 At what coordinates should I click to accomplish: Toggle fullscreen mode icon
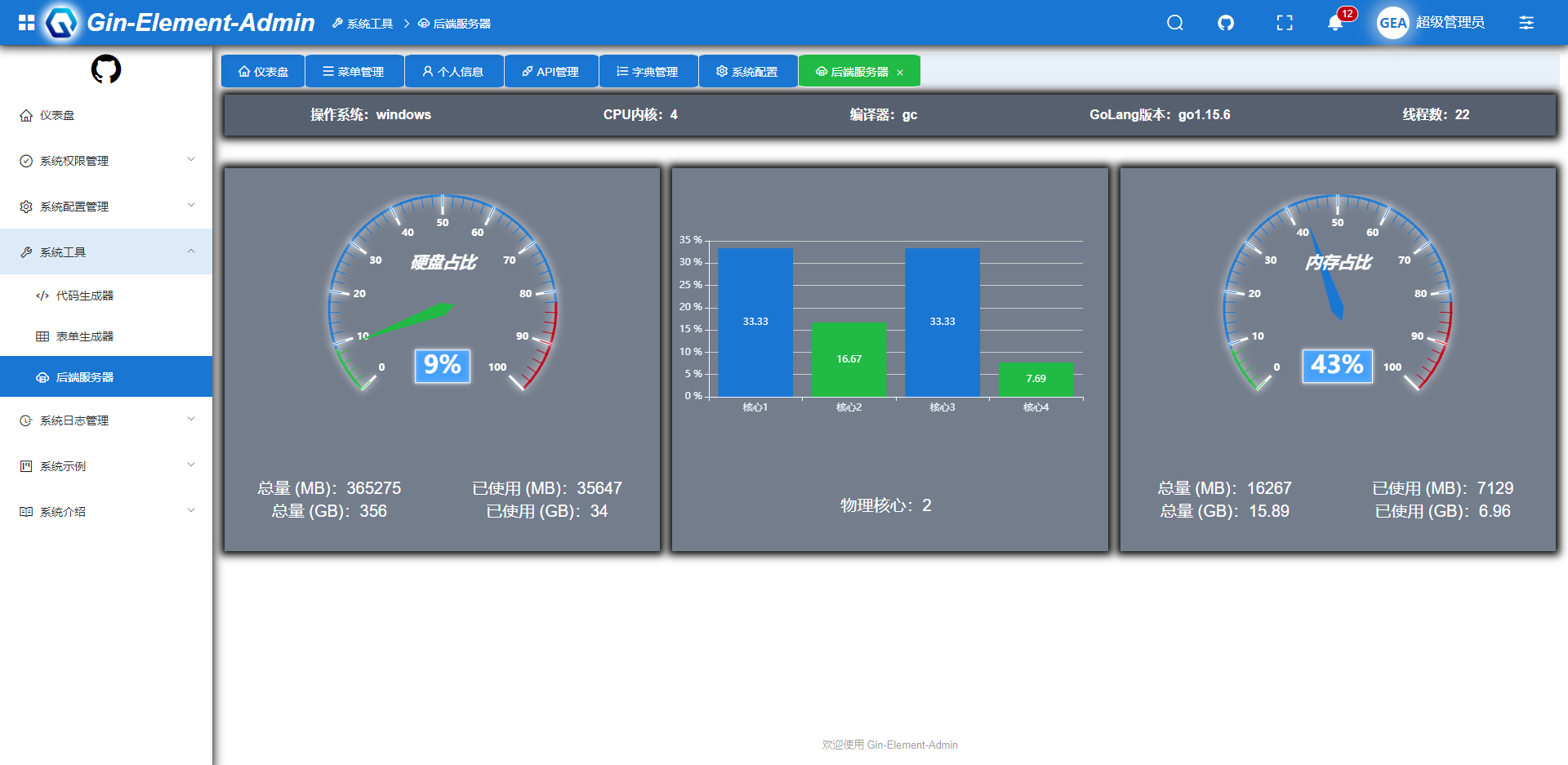click(x=1284, y=23)
